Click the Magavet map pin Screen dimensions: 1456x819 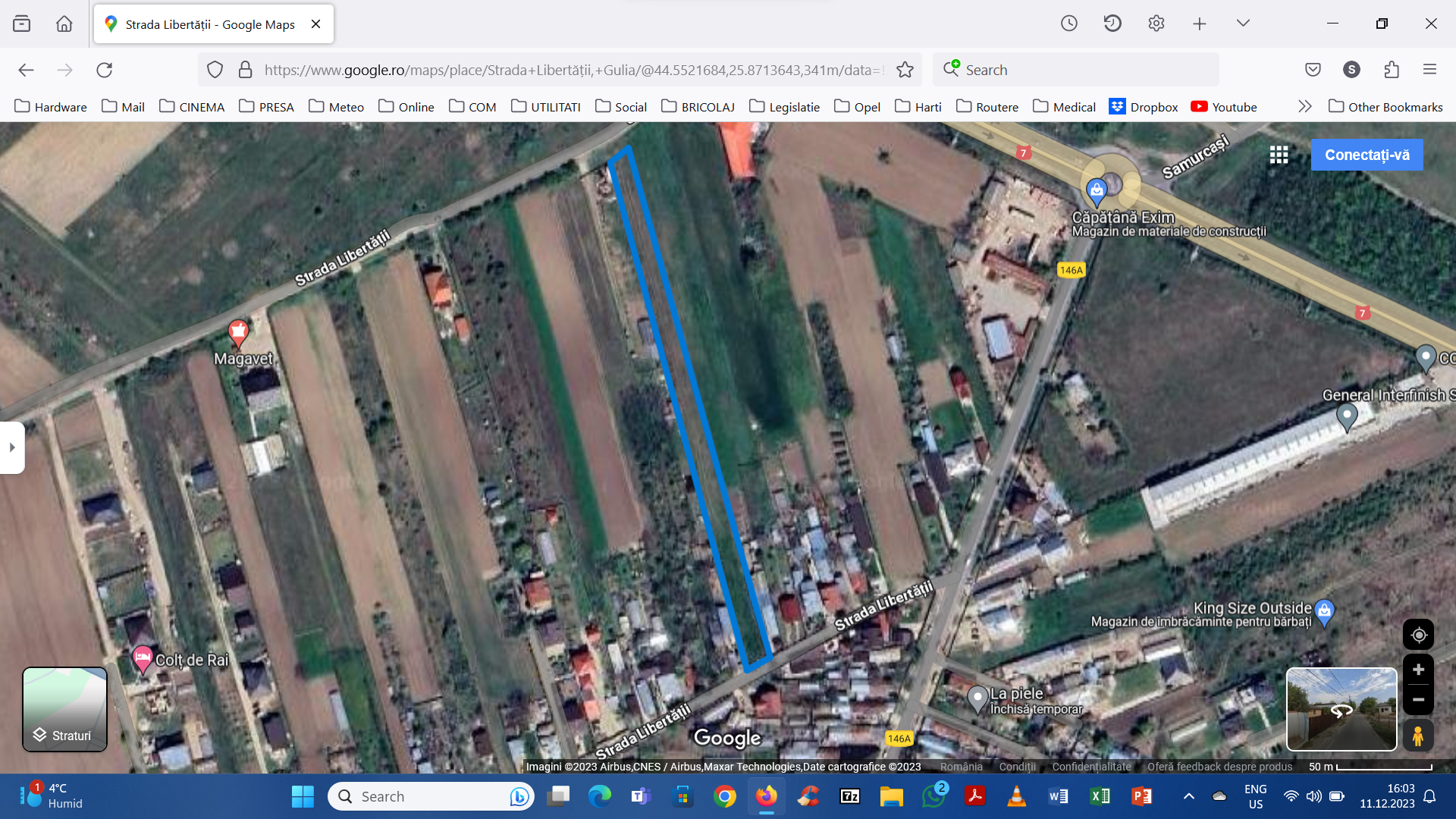pyautogui.click(x=238, y=331)
